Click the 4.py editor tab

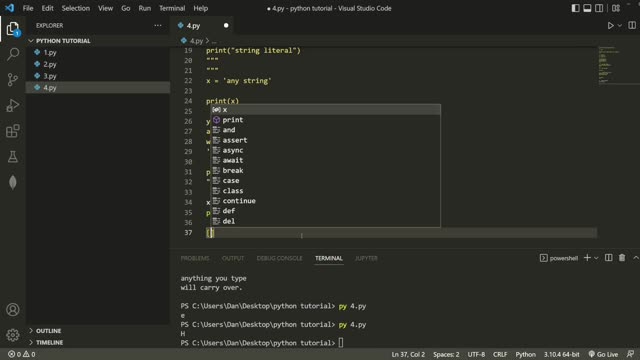[202, 25]
